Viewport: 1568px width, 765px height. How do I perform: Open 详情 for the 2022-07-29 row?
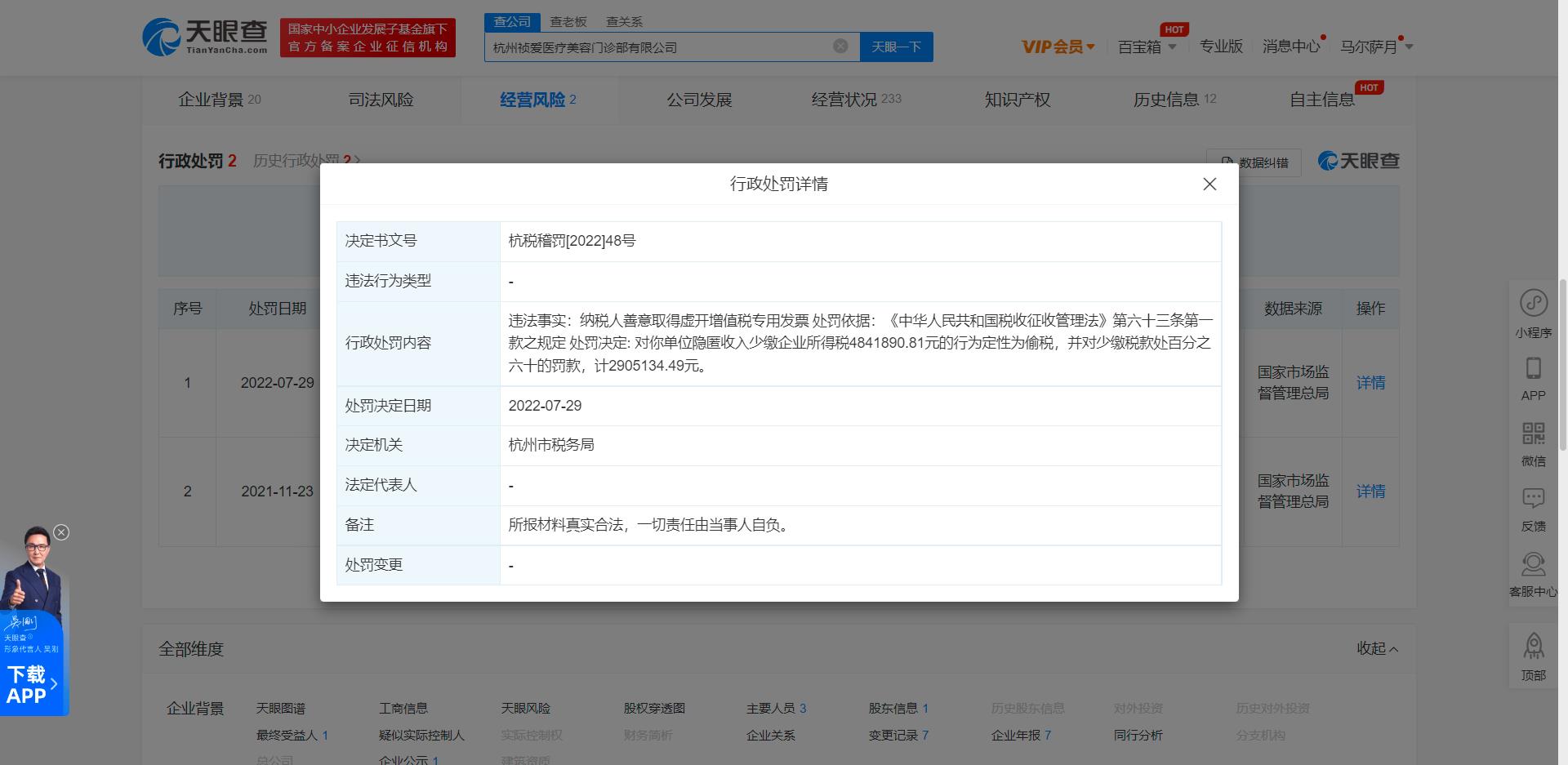coord(1370,383)
